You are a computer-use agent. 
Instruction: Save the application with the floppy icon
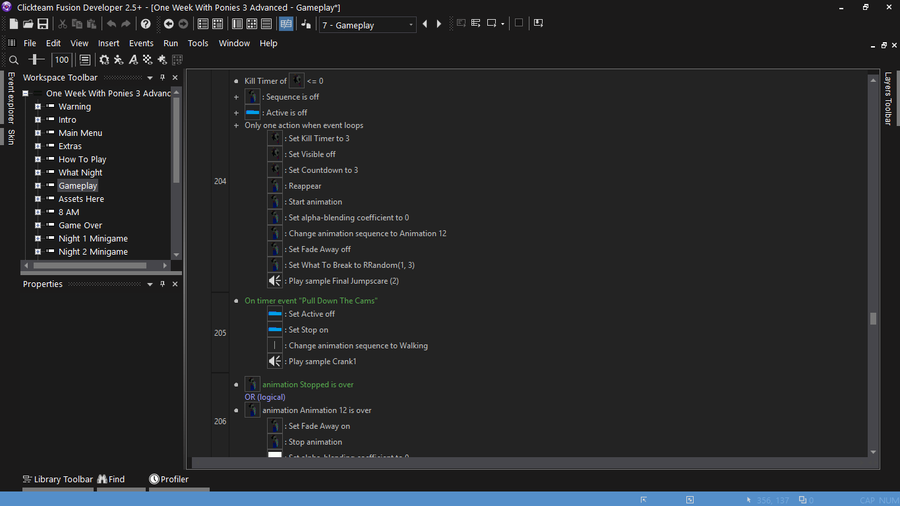43,24
